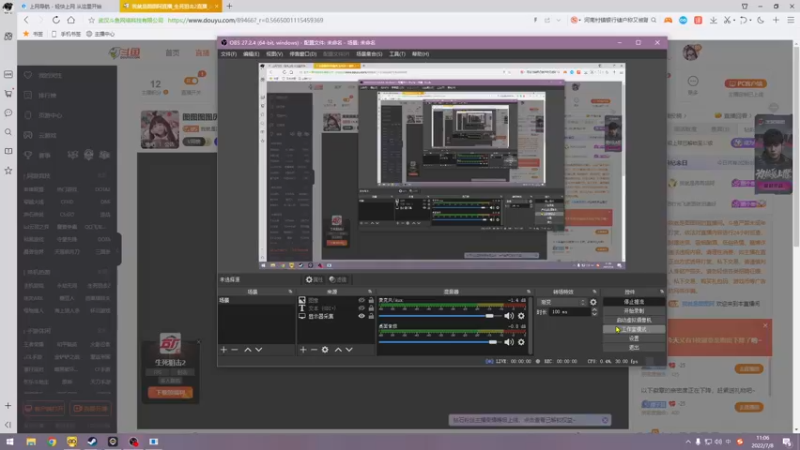Open the OBS Edit menu
Screen dimensions: 800x450
[x=251, y=54]
